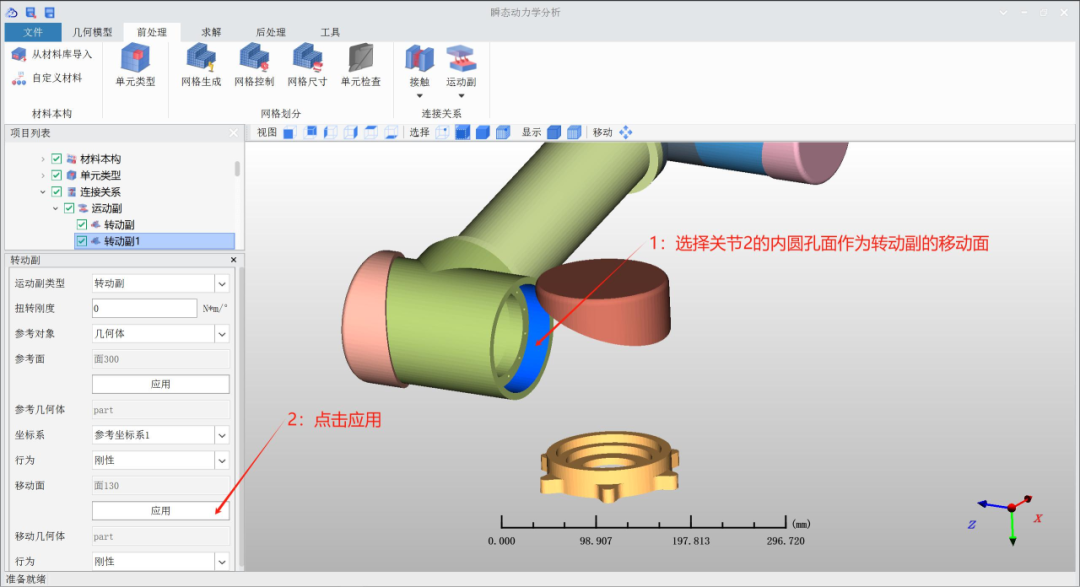Open the 坐标系 dropdown showing 参考坐标系1
Image resolution: width=1080 pixels, height=587 pixels.
[x=222, y=435]
